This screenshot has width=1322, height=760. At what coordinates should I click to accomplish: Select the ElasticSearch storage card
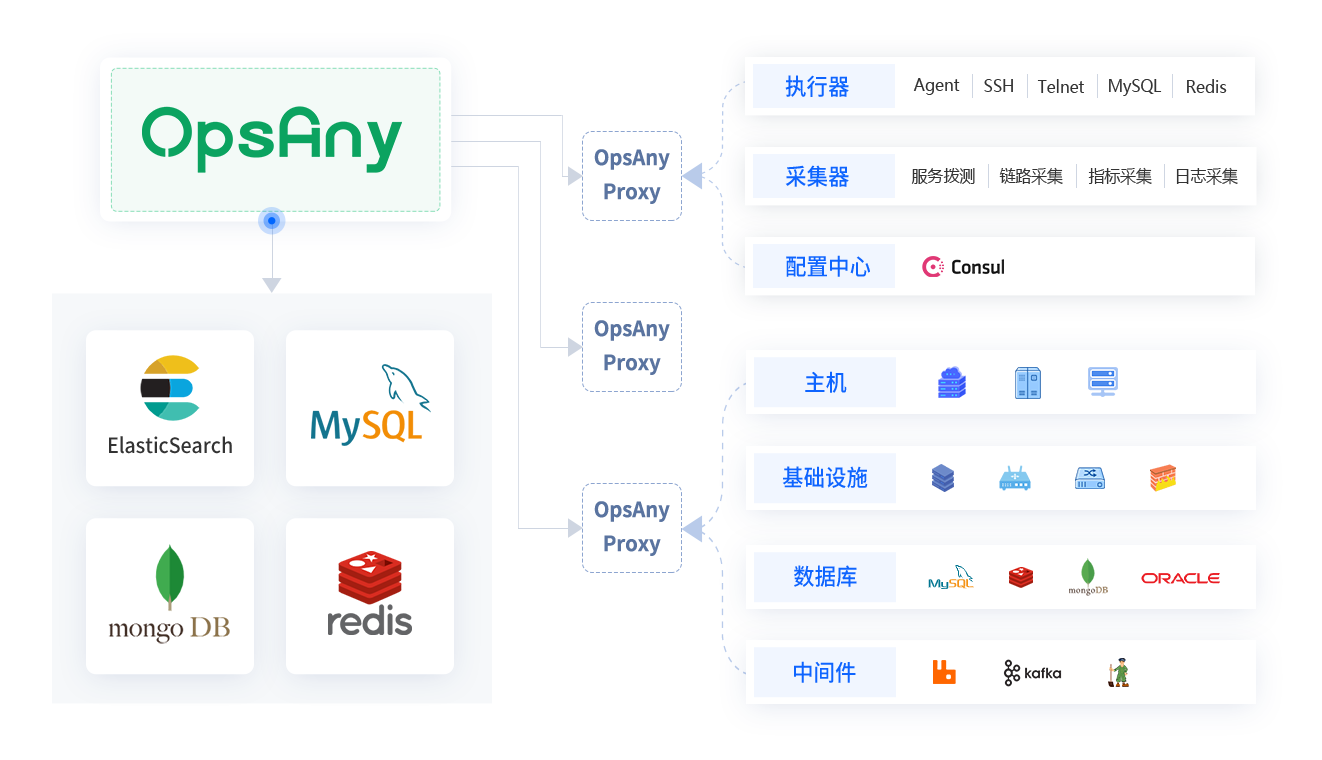point(170,408)
